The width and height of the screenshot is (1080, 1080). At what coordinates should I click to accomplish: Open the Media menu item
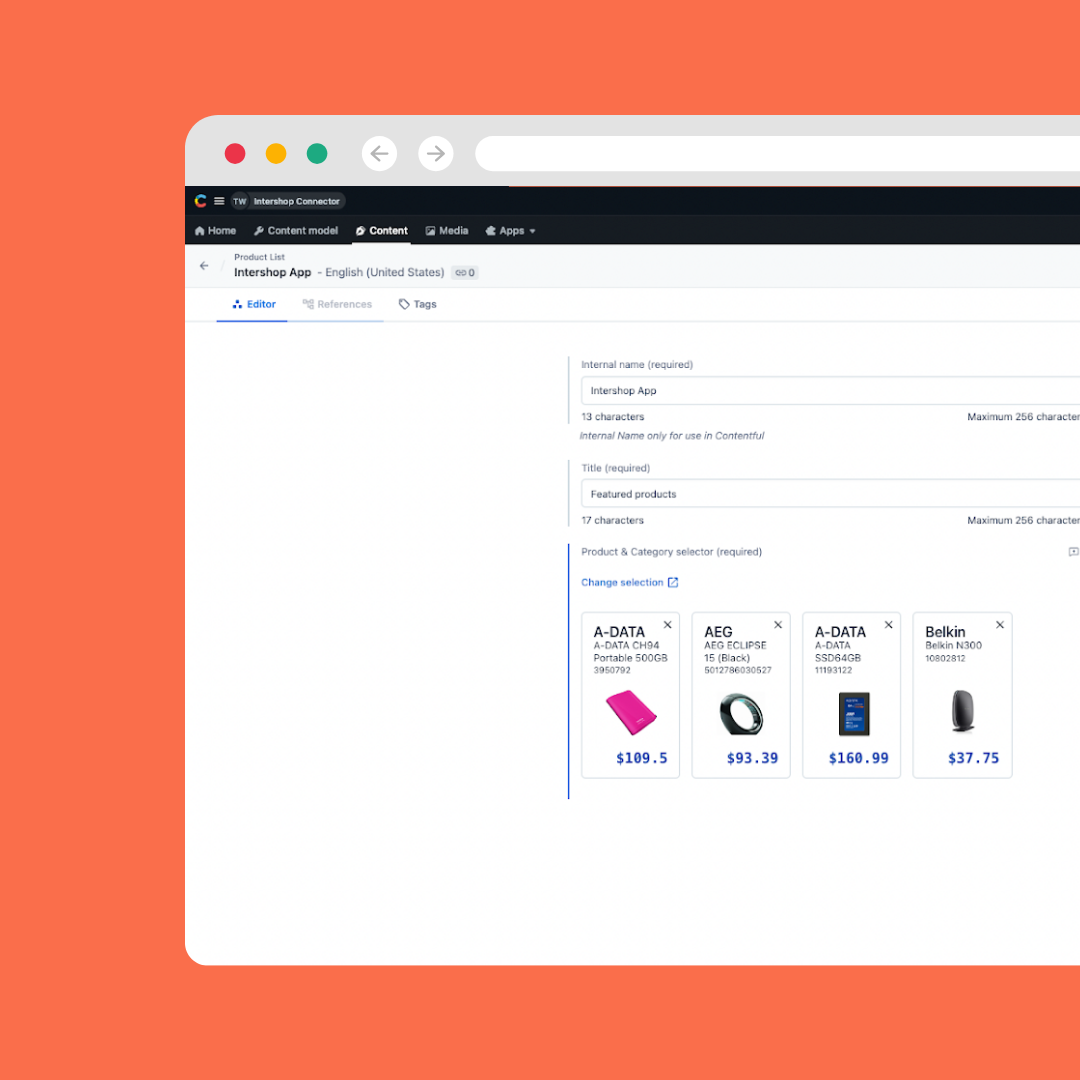coord(447,231)
